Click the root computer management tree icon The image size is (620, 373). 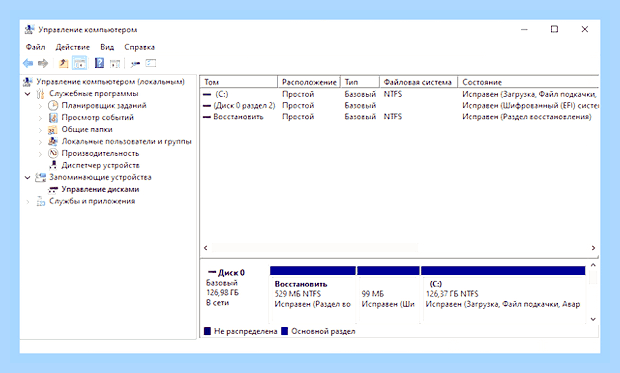click(27, 81)
